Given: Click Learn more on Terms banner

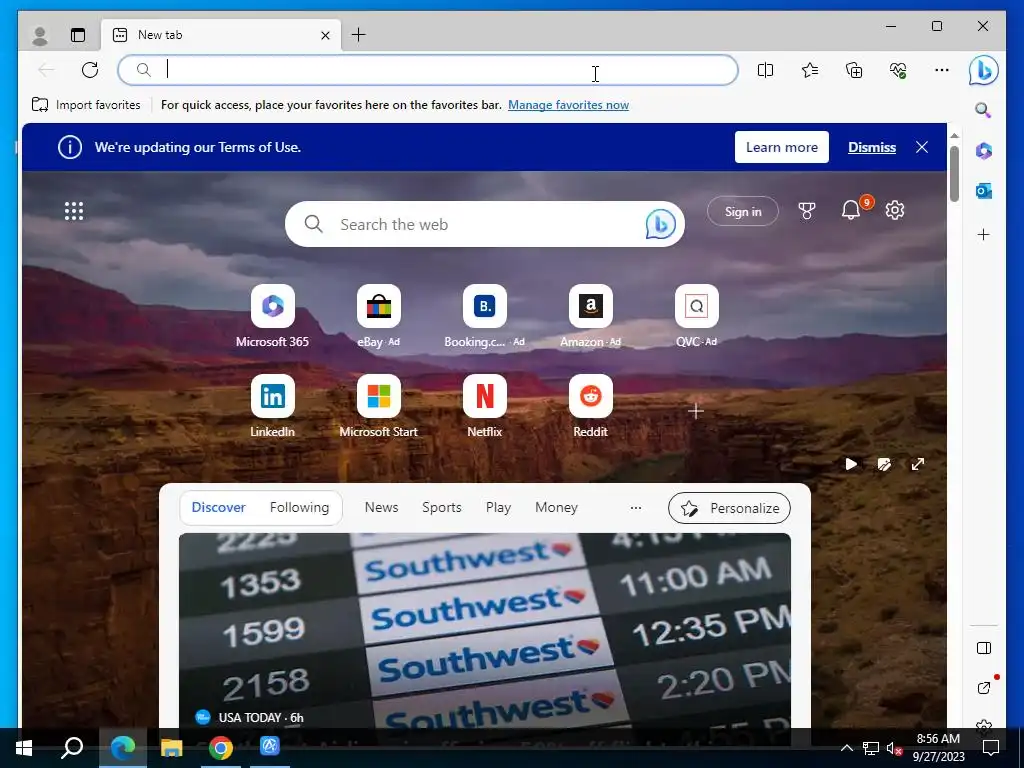Looking at the screenshot, I should pyautogui.click(x=782, y=148).
